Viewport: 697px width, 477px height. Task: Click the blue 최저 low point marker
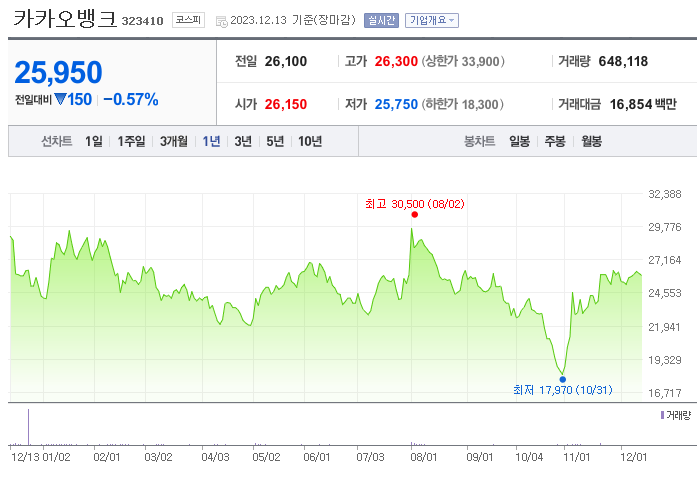click(x=563, y=380)
